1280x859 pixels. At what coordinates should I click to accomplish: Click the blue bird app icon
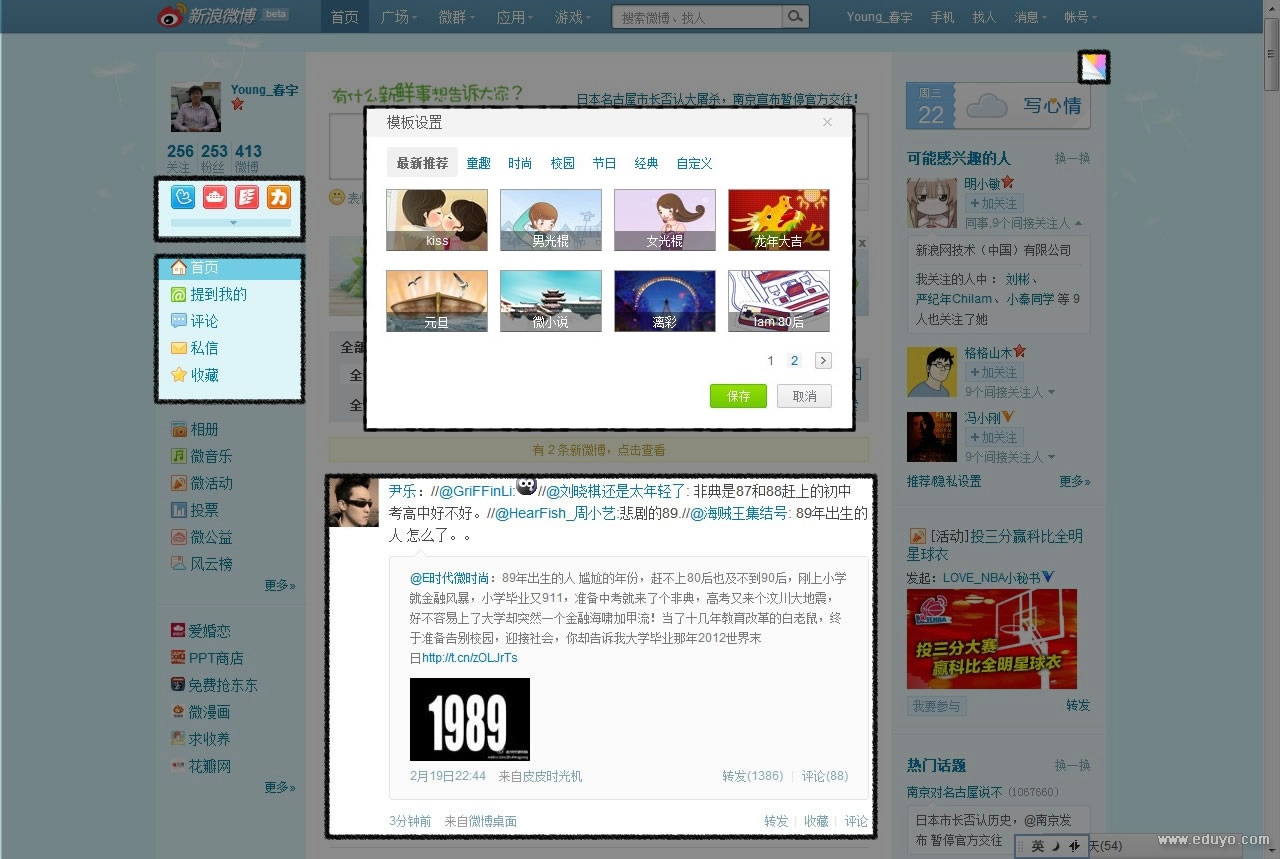tap(183, 197)
